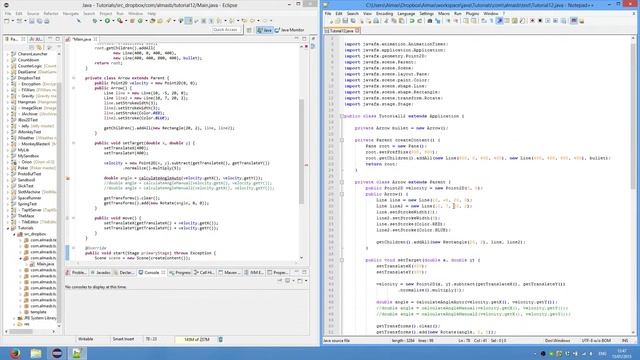This screenshot has width=640, height=360.
Task: Click the Eclipse Run (green play) toolbar icon
Action: [107, 21]
